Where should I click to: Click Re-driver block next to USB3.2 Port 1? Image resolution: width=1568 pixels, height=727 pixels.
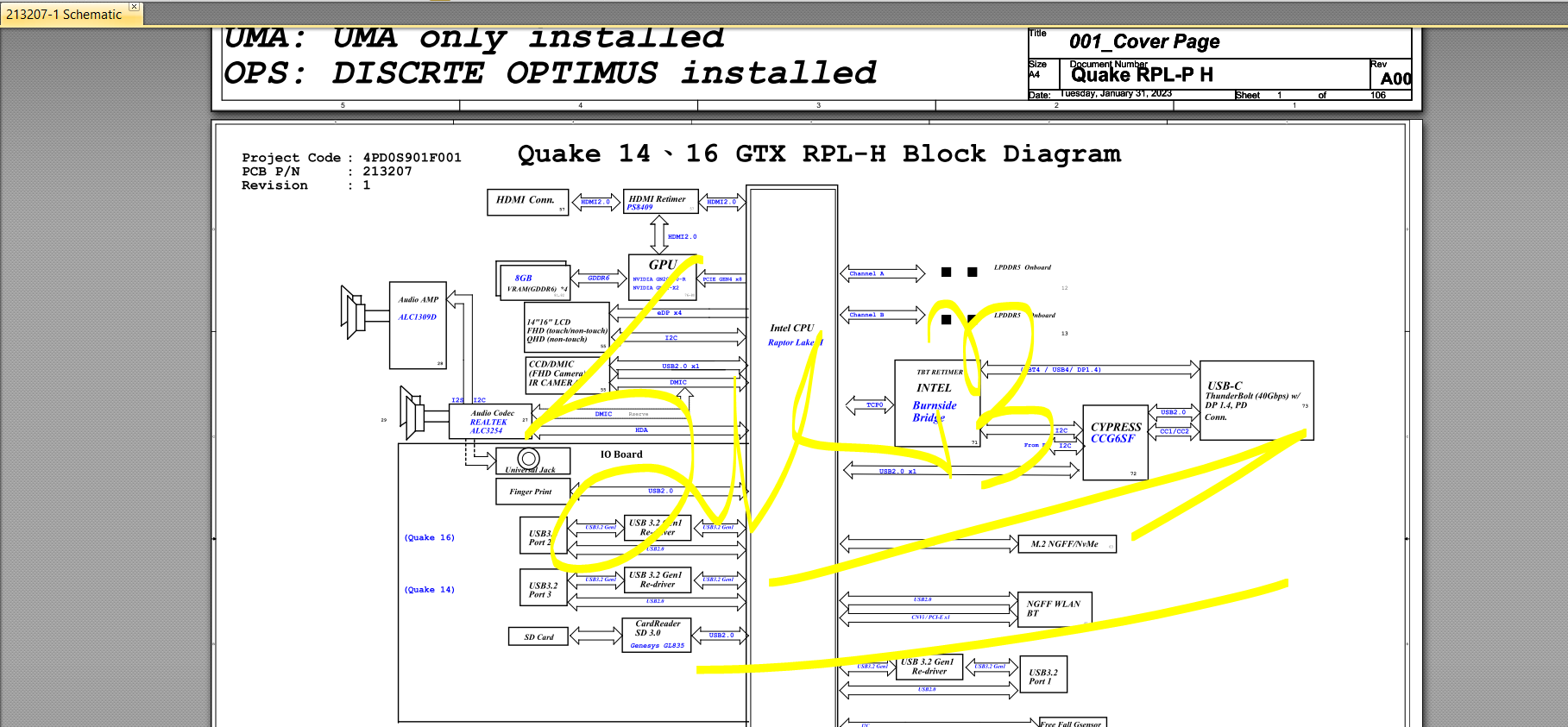(x=929, y=667)
